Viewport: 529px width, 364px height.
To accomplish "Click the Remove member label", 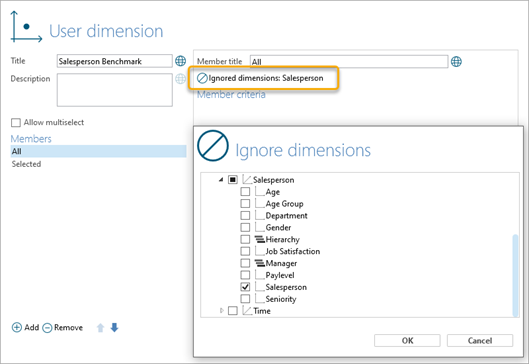I will click(68, 327).
